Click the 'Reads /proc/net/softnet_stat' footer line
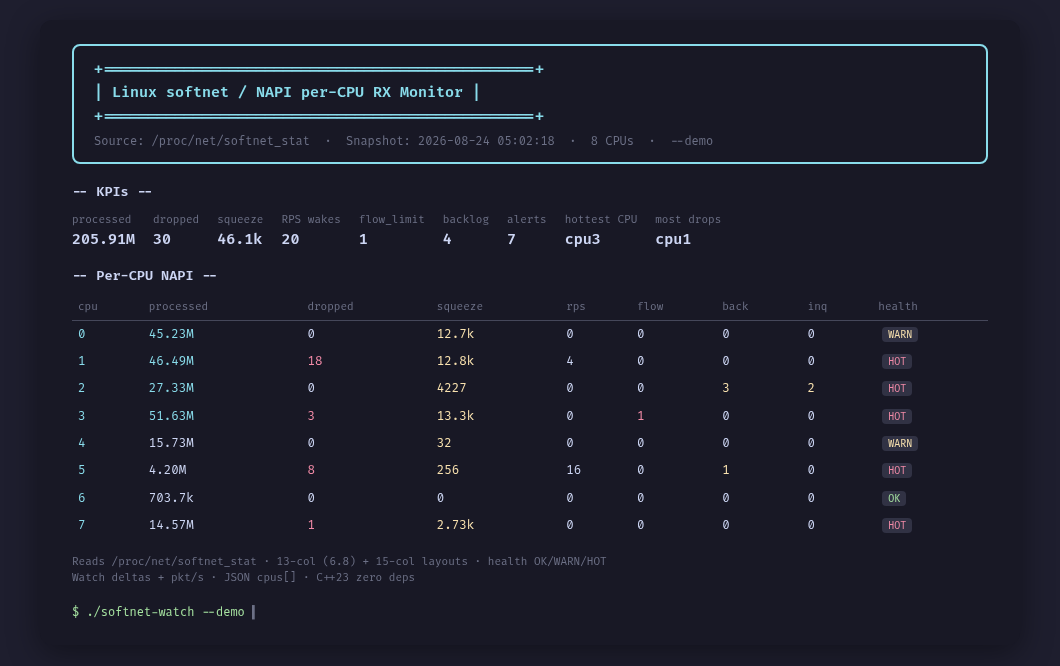The image size is (1060, 666). [x=339, y=561]
